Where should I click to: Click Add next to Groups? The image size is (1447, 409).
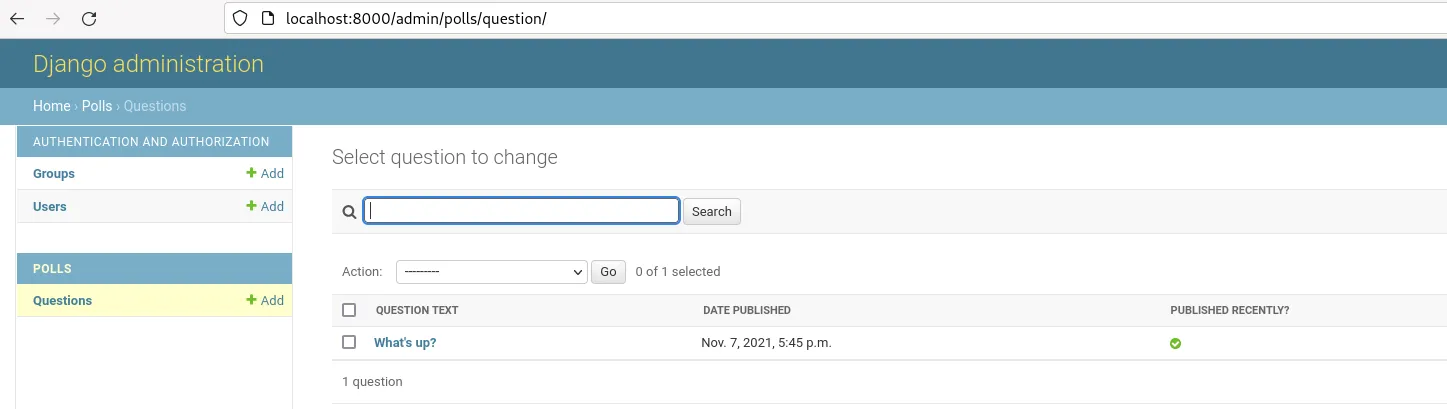265,174
